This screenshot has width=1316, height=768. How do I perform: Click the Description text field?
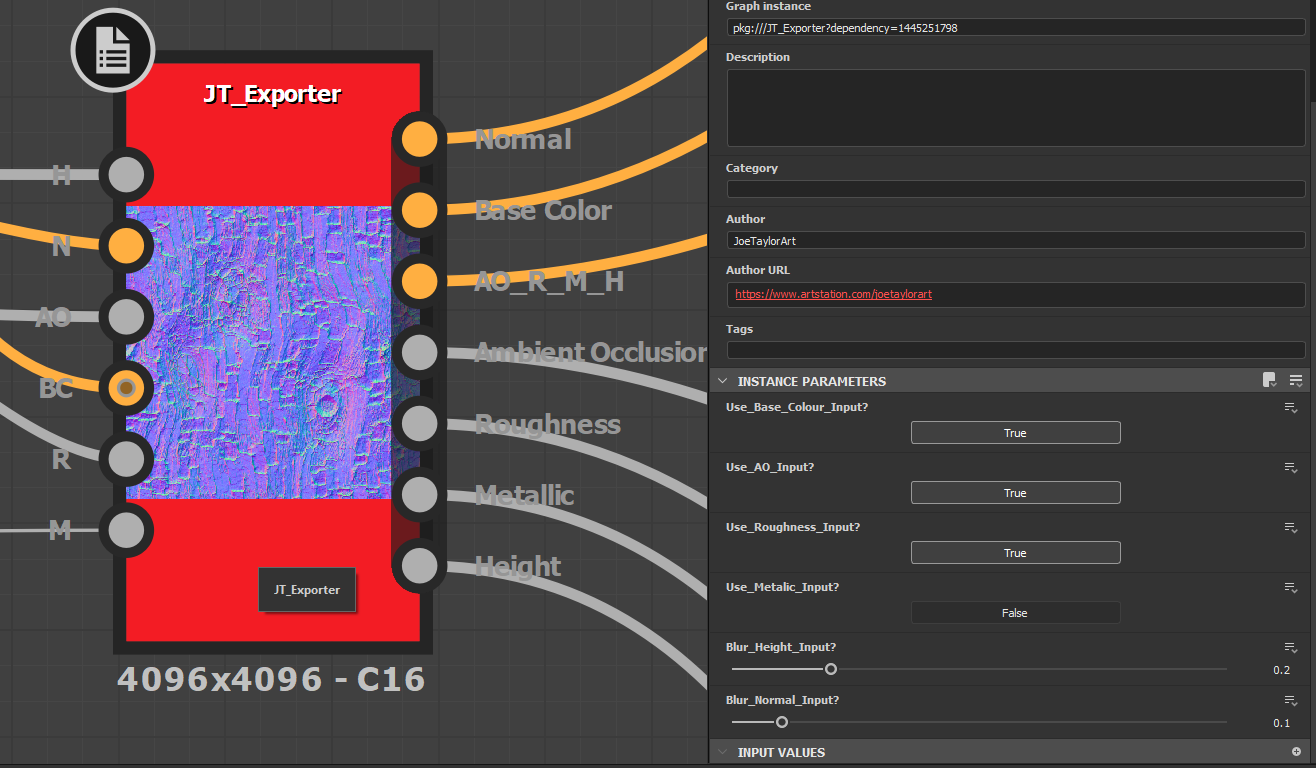tap(1015, 108)
